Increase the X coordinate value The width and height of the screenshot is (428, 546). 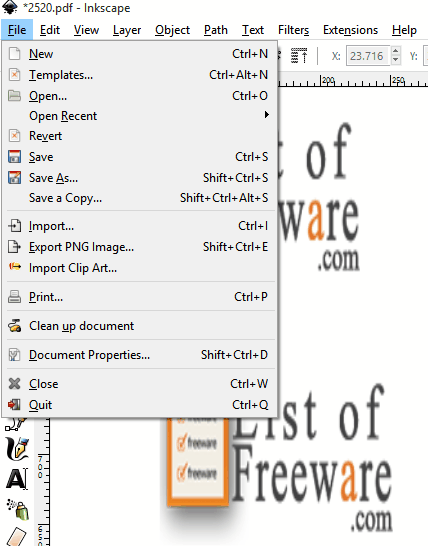coord(395,52)
